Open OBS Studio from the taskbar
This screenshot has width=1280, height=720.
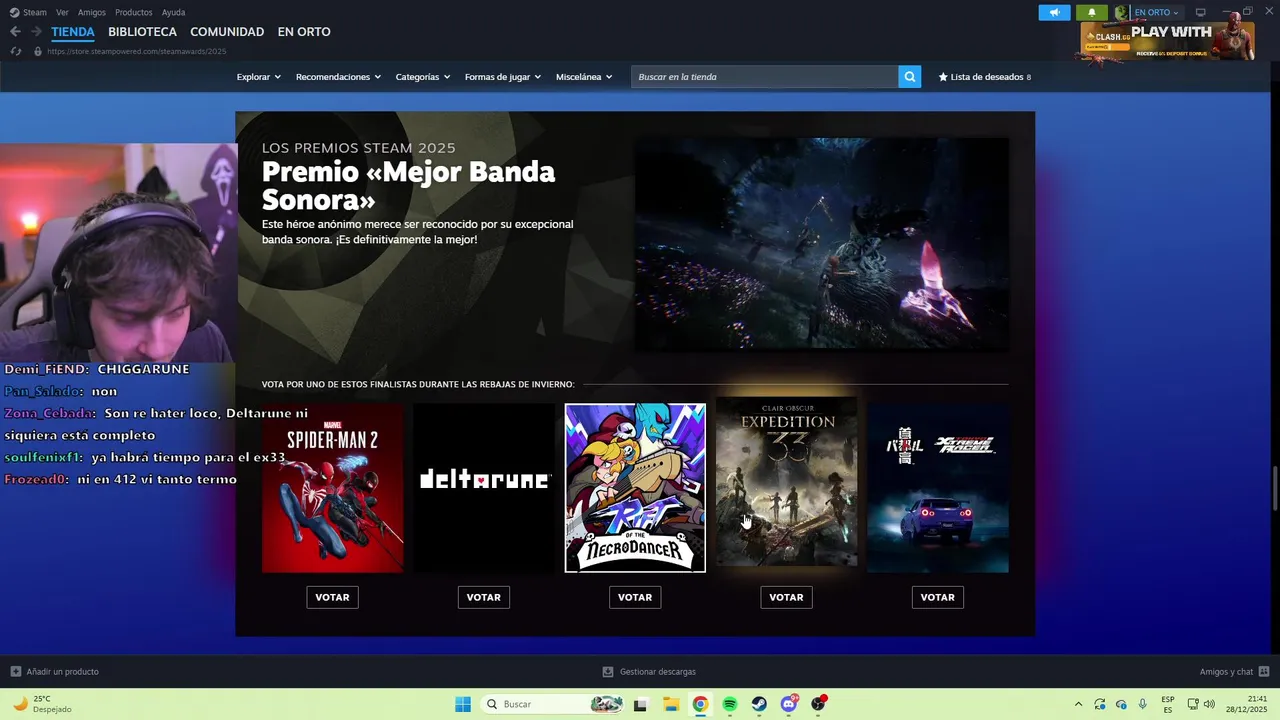(819, 704)
